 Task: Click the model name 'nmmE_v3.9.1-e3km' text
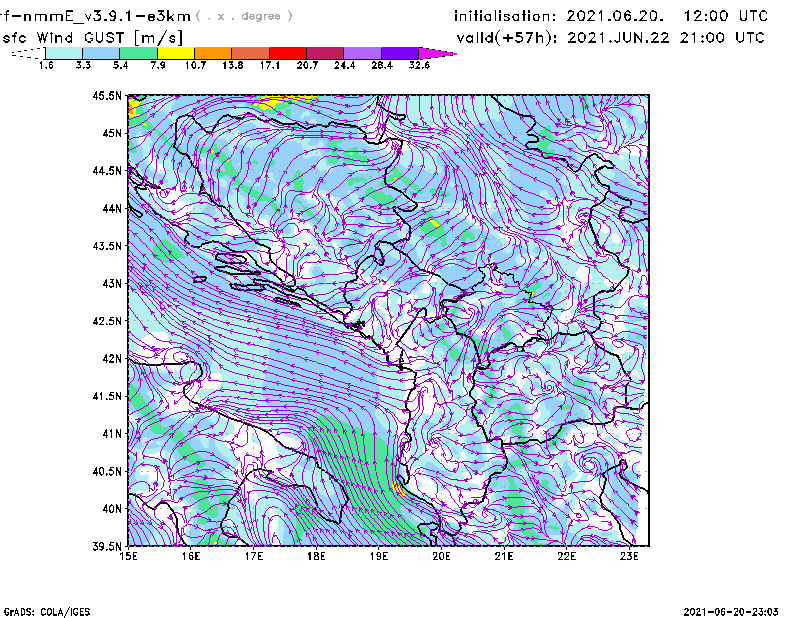coord(107,16)
